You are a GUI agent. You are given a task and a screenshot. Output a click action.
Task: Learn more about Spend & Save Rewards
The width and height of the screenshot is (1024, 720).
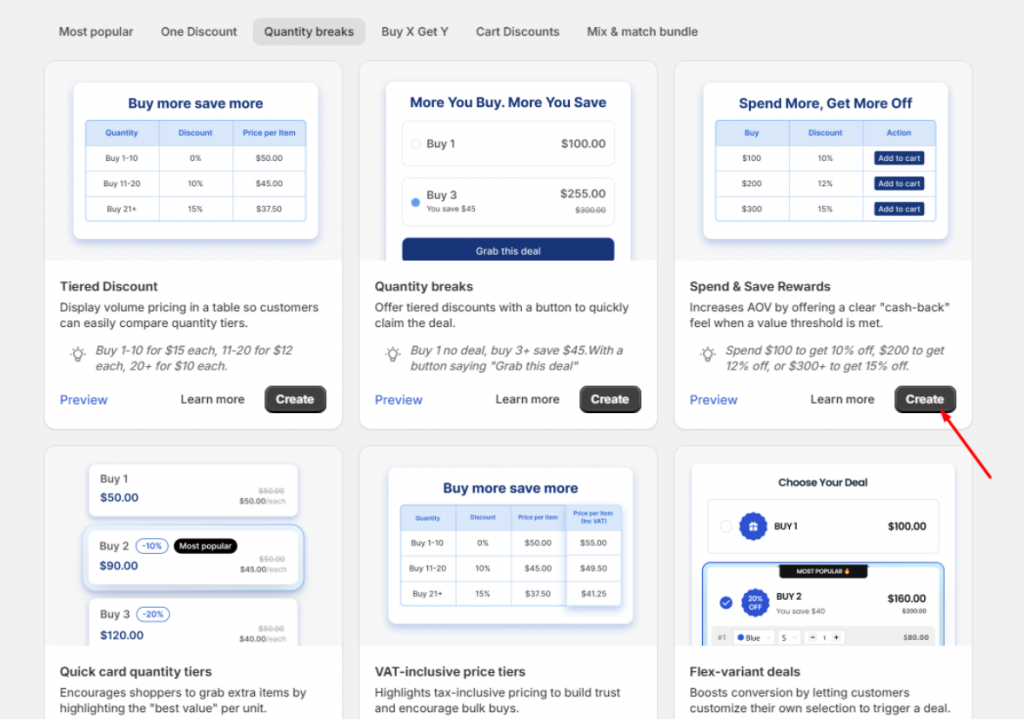[x=842, y=399]
